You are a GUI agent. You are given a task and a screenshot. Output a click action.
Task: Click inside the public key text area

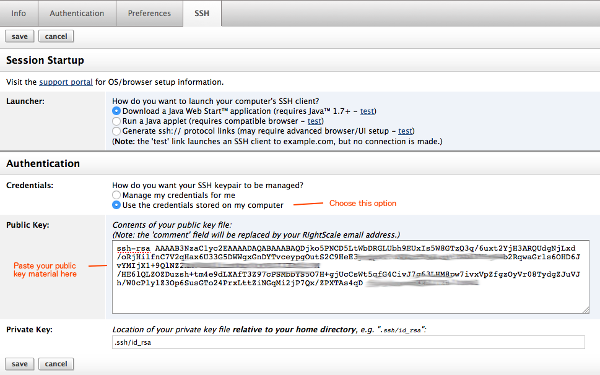351,277
